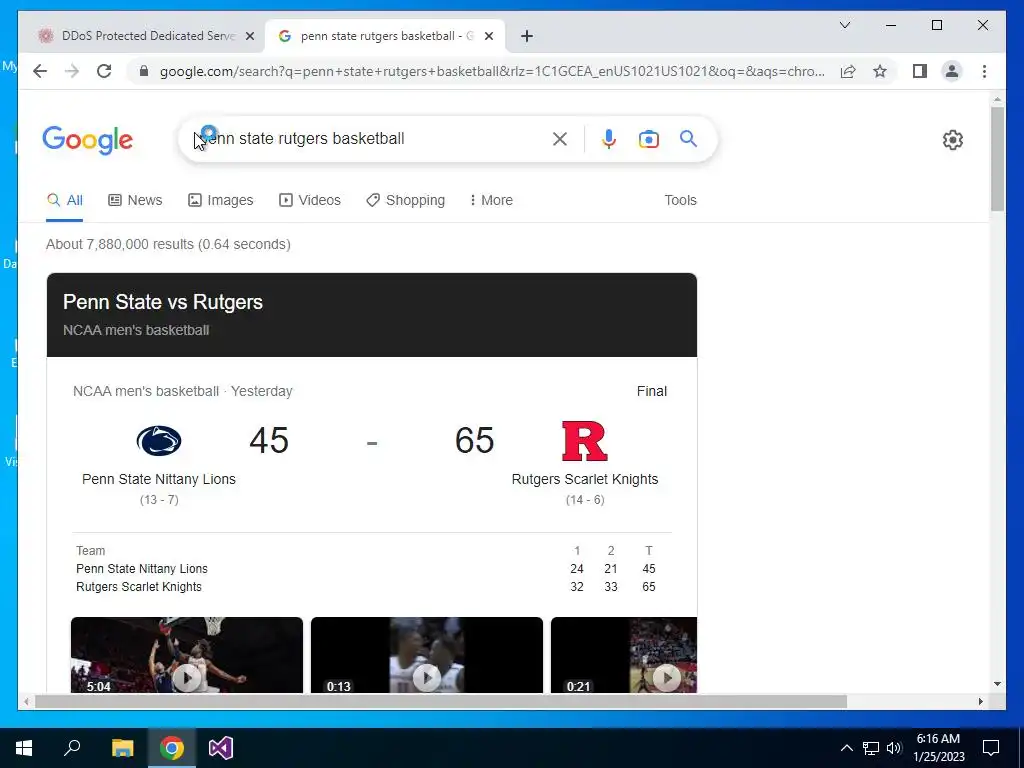1024x768 pixels.
Task: Start voice search with the microphone
Action: 609,138
